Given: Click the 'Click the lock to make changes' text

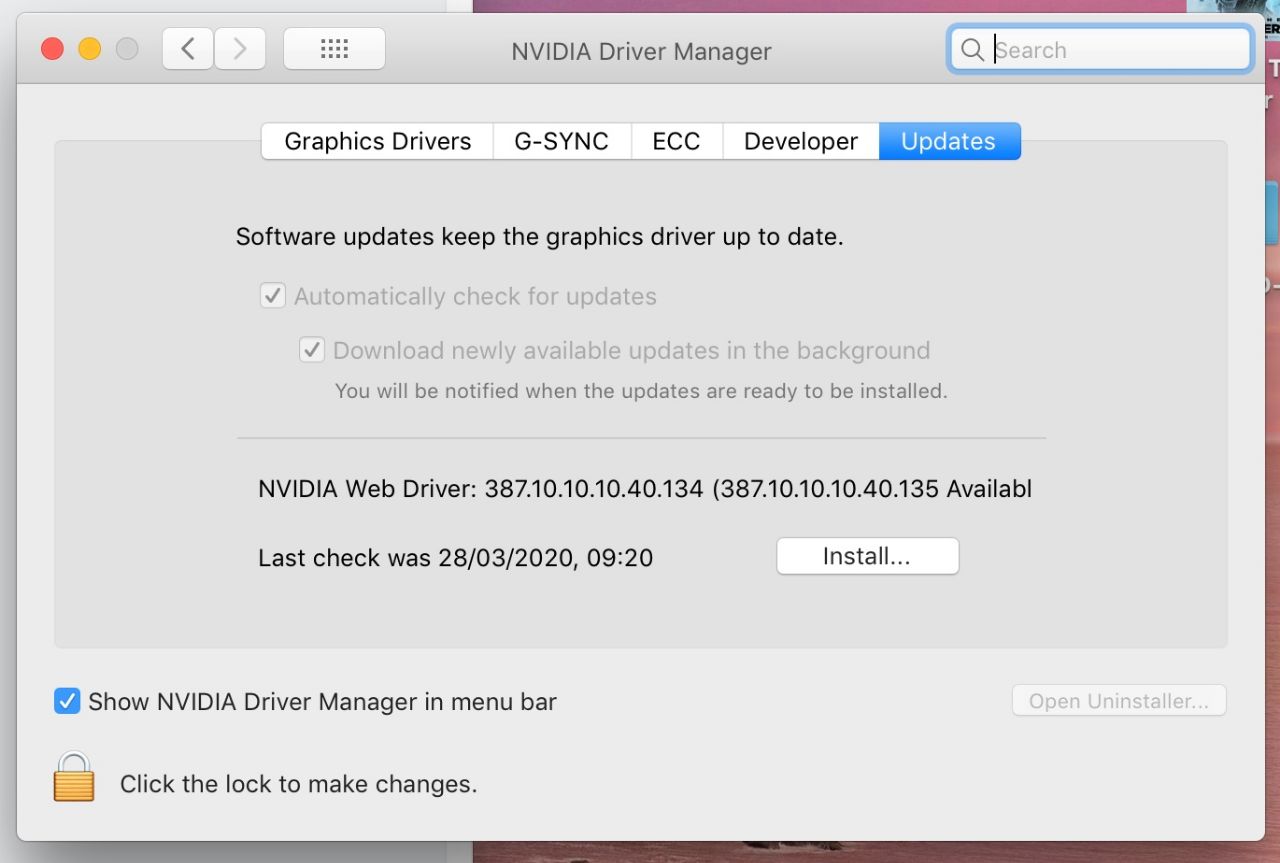Looking at the screenshot, I should pos(299,784).
